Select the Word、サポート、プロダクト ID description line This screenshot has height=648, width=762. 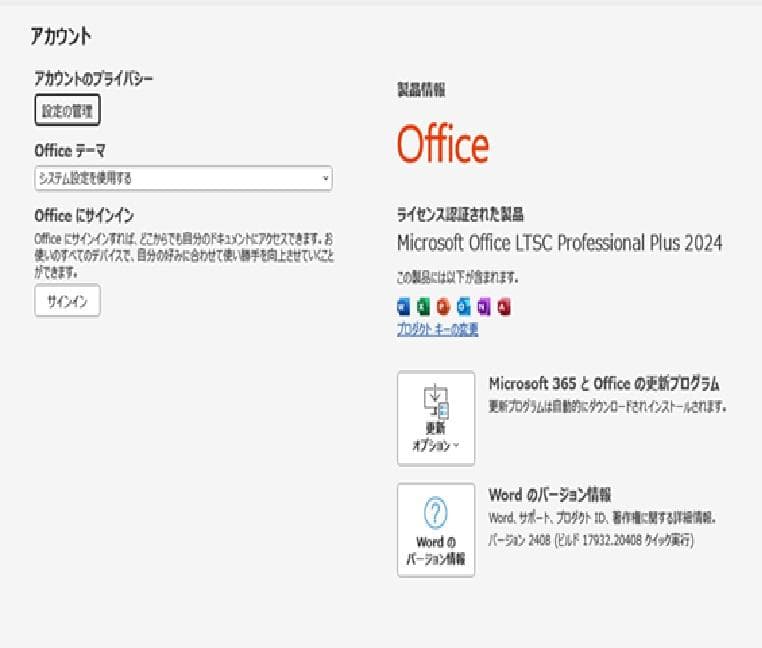tap(602, 518)
